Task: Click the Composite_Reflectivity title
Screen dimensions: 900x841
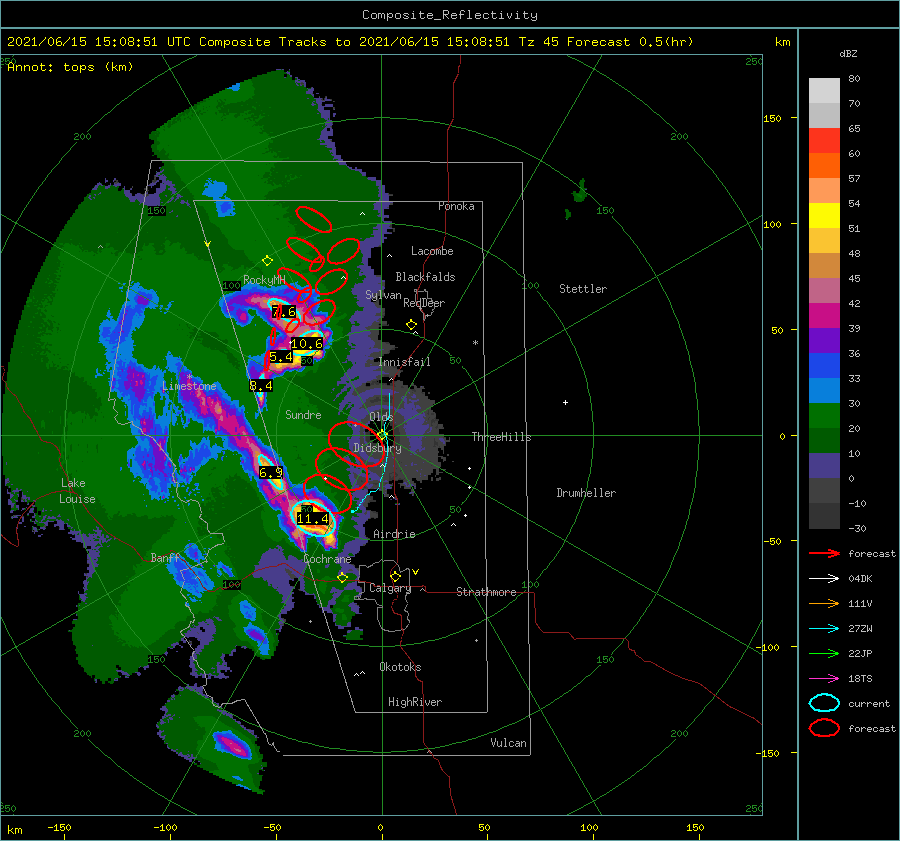Action: tap(449, 15)
